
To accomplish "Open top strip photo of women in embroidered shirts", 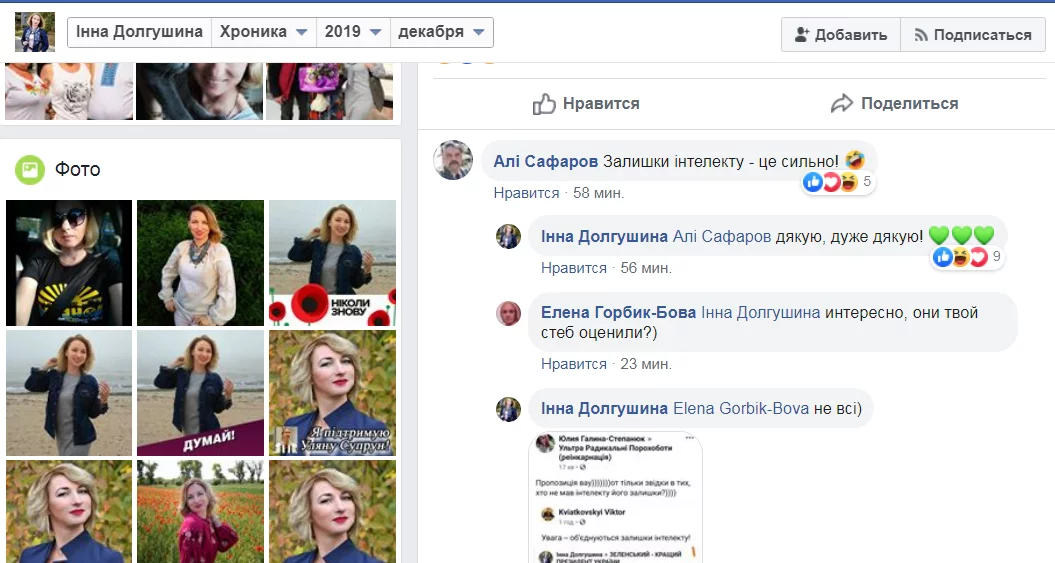I will tap(69, 91).
